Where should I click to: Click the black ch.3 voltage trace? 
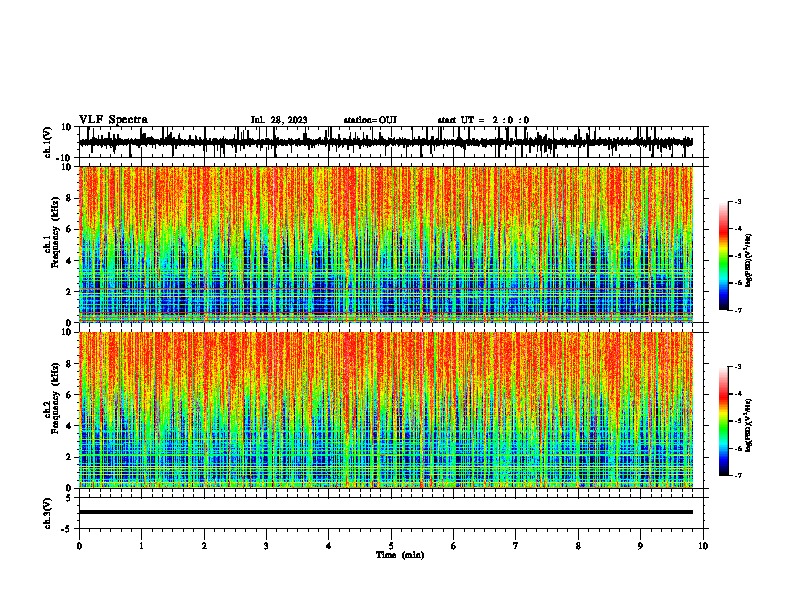(x=385, y=512)
